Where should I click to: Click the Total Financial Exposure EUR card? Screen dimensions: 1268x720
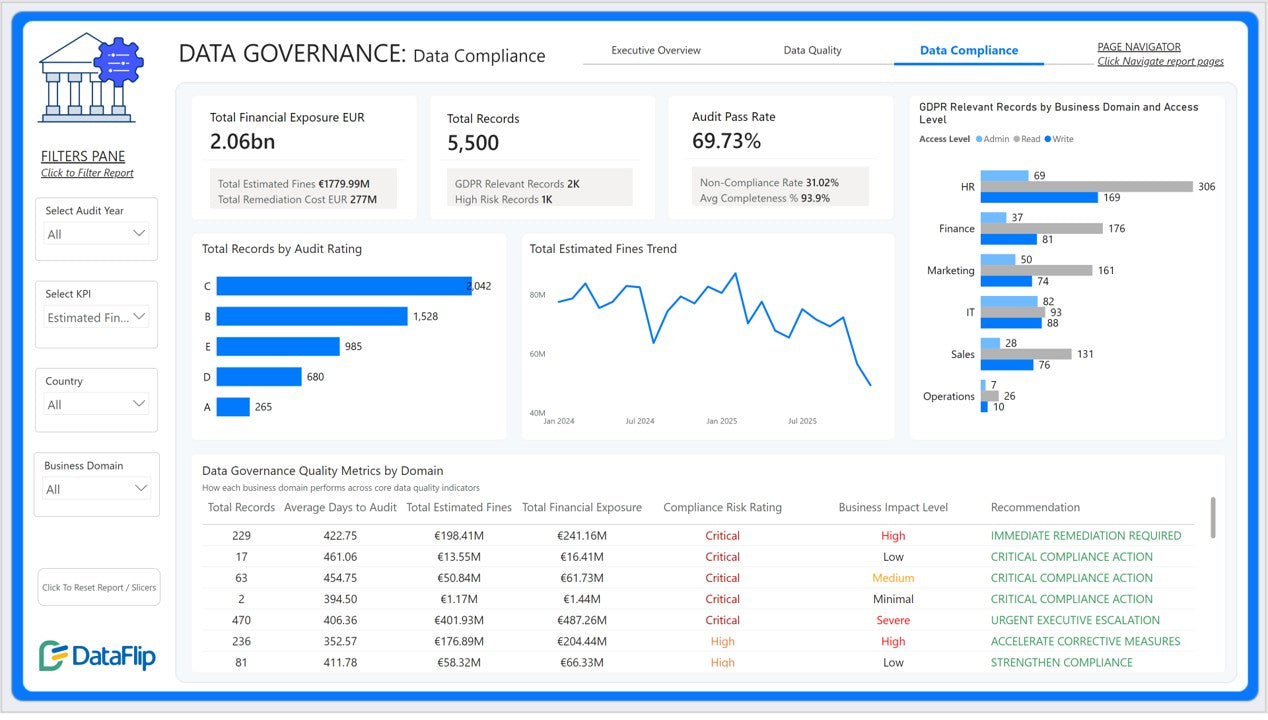pyautogui.click(x=304, y=156)
